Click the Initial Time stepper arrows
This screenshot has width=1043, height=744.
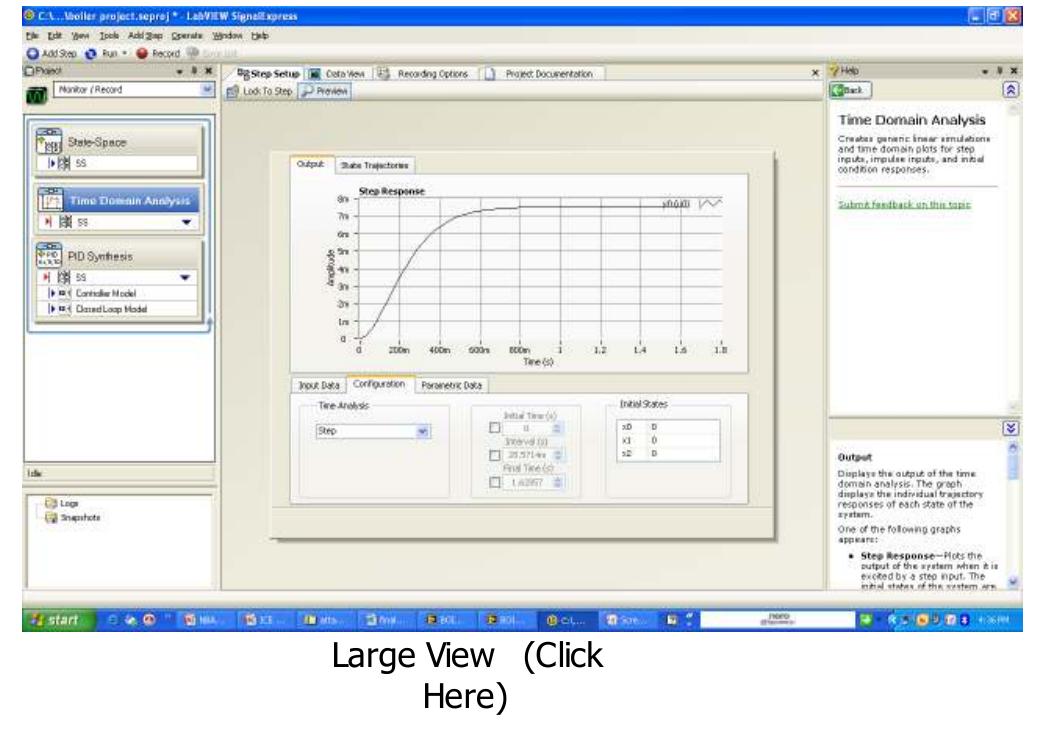557,429
